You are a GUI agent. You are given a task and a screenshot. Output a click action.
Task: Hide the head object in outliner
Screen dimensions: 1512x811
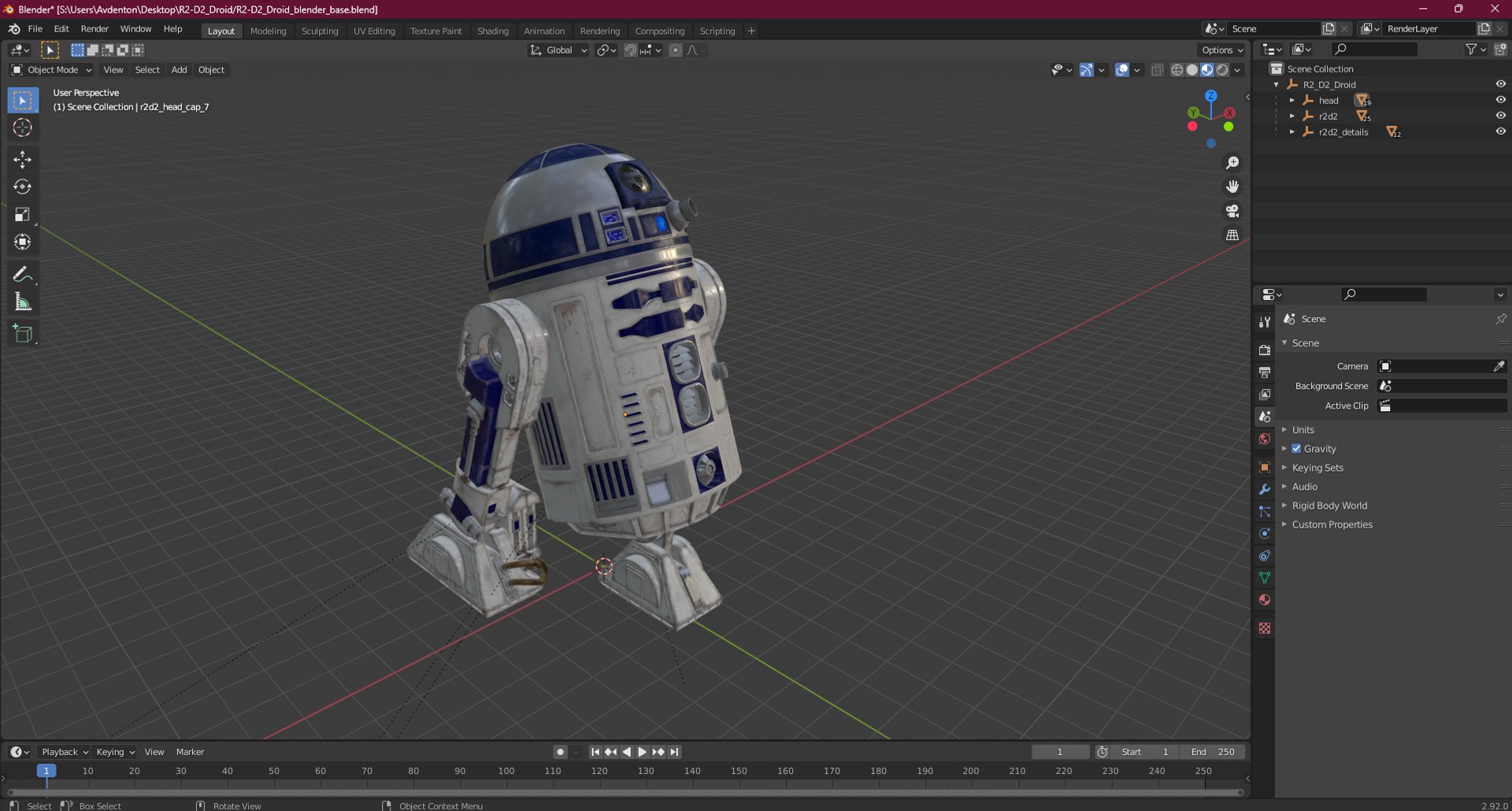[x=1500, y=100]
